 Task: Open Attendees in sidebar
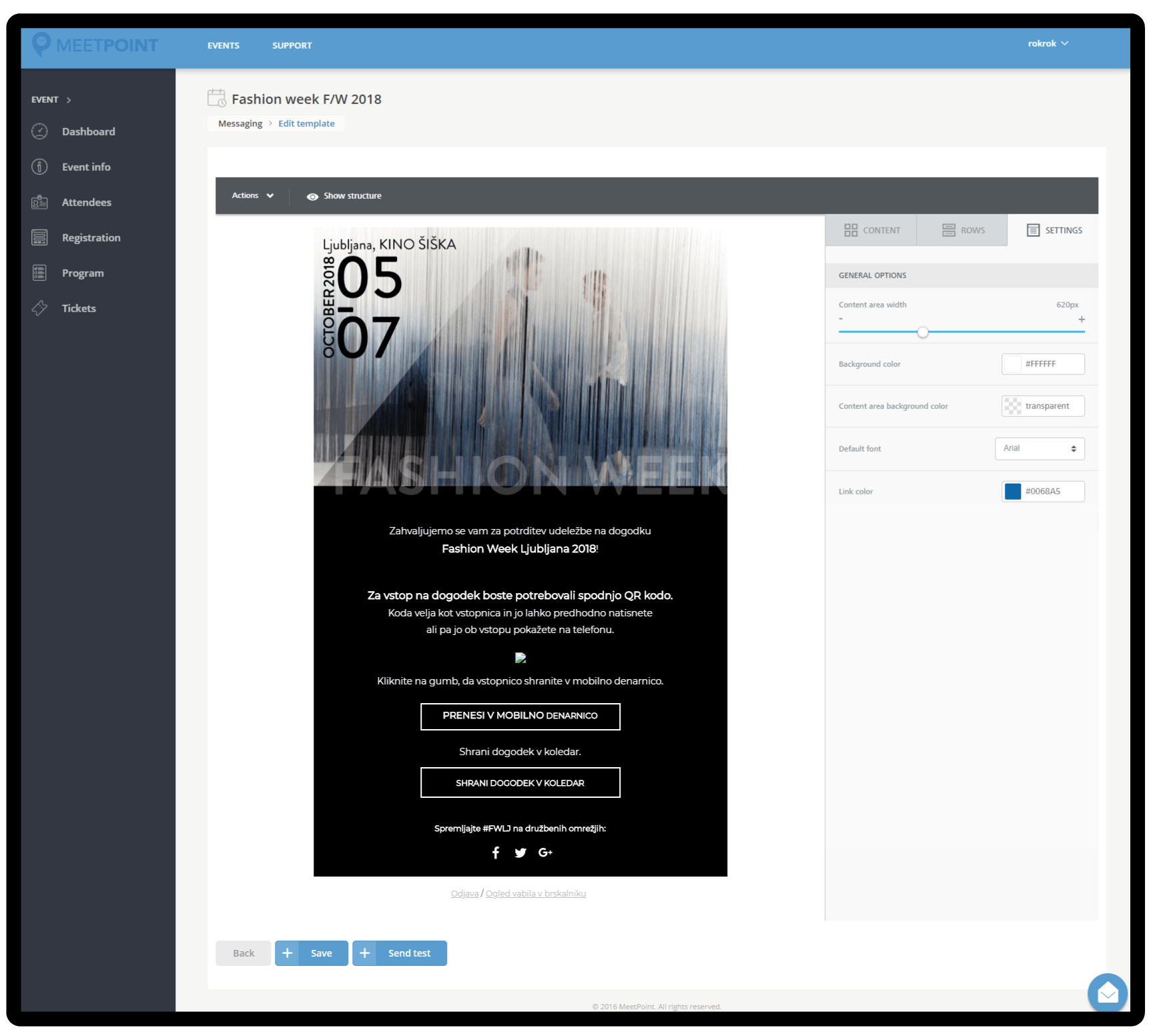click(x=87, y=202)
